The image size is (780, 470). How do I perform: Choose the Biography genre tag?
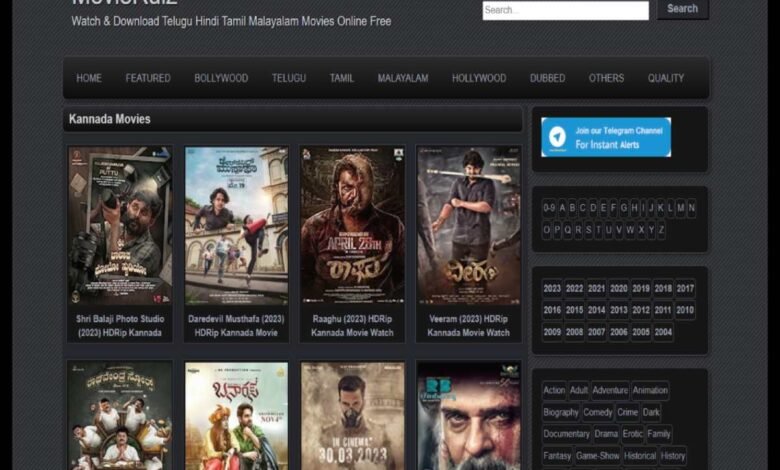pos(561,412)
